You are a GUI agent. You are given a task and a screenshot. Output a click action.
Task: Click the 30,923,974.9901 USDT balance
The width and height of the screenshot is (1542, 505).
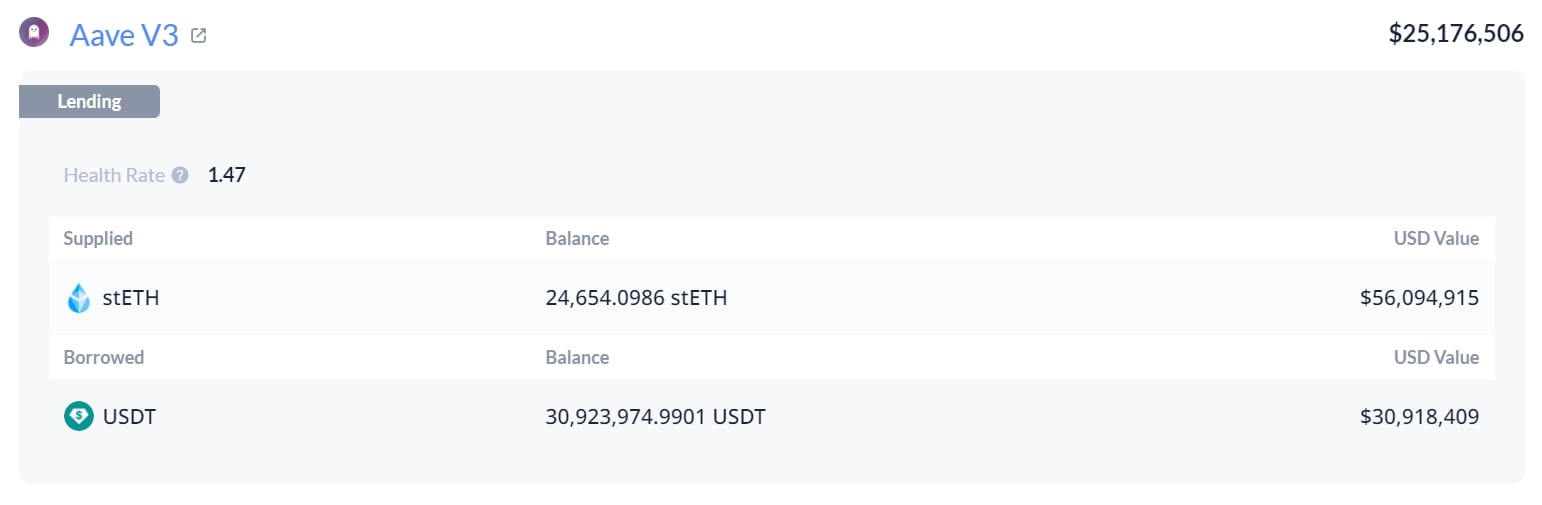pos(655,416)
